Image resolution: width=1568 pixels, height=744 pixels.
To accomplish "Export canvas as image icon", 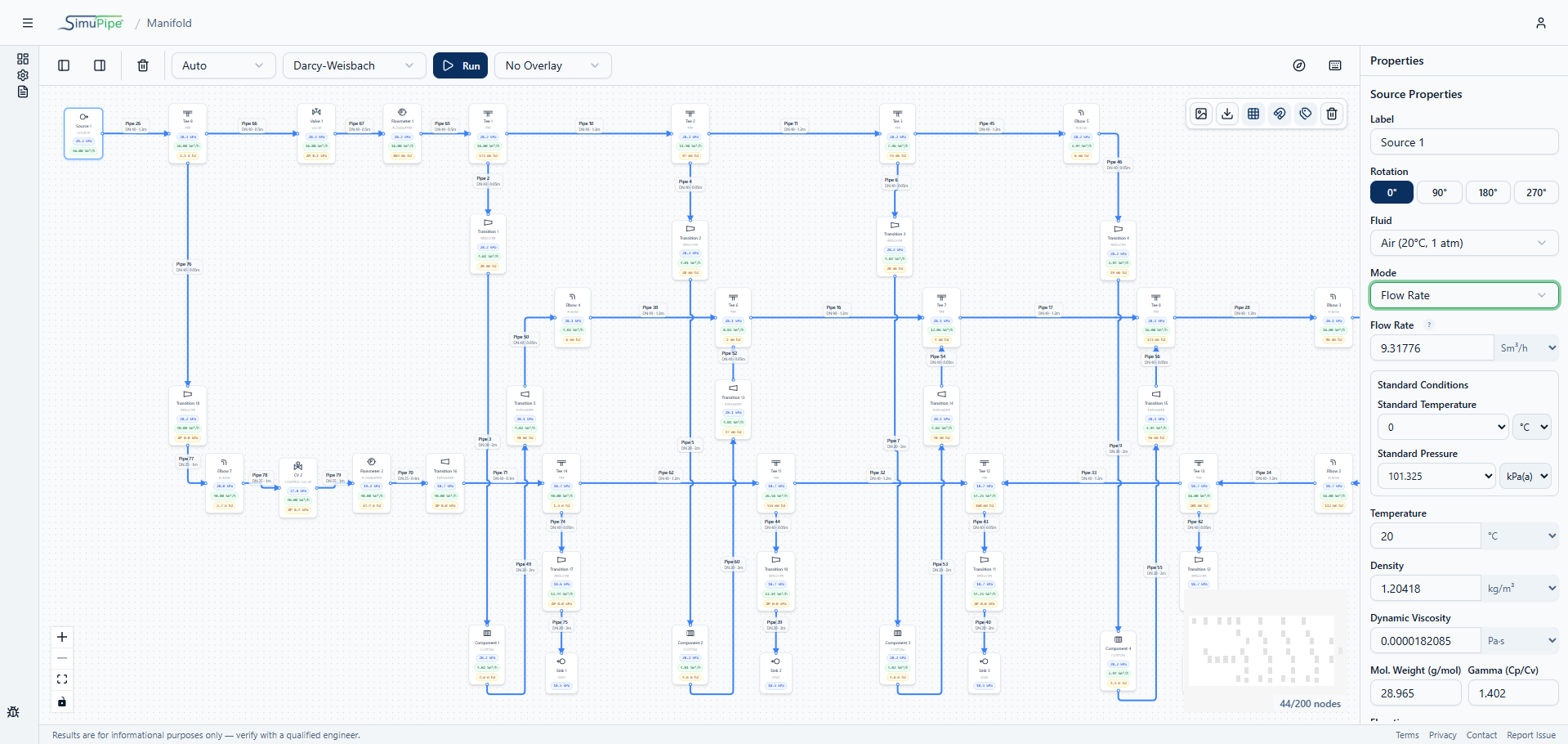I will (x=1201, y=114).
